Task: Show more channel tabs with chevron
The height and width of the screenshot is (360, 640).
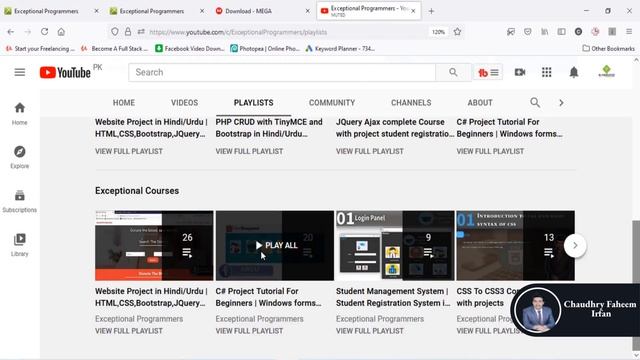Action: (561, 103)
